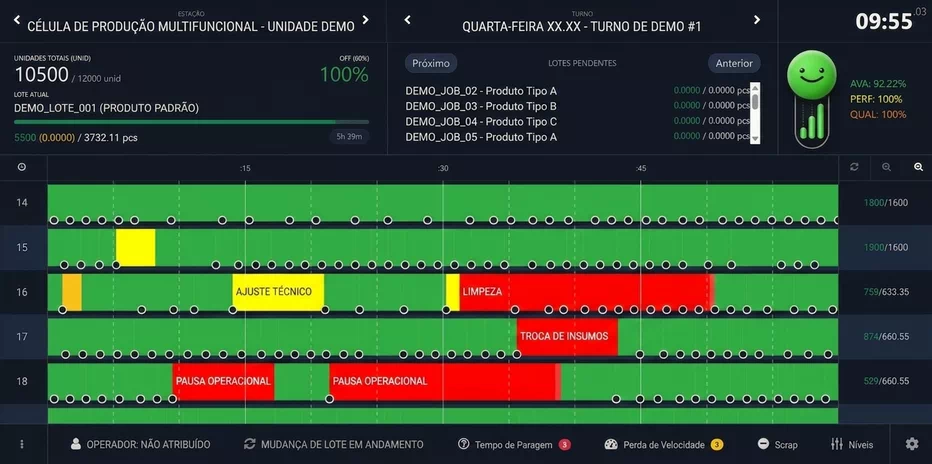Click the 09:55 clock display
This screenshot has width=932, height=464.
(883, 21)
